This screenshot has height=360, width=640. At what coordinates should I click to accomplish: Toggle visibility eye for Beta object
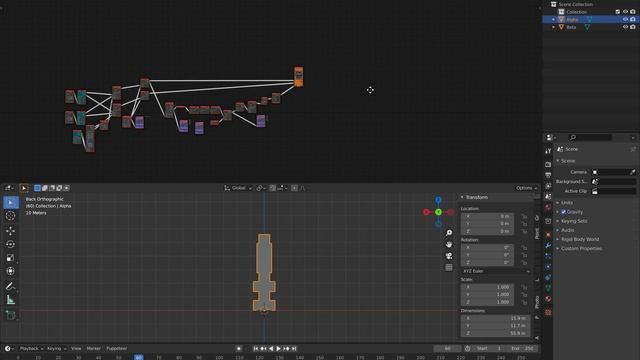(x=625, y=27)
